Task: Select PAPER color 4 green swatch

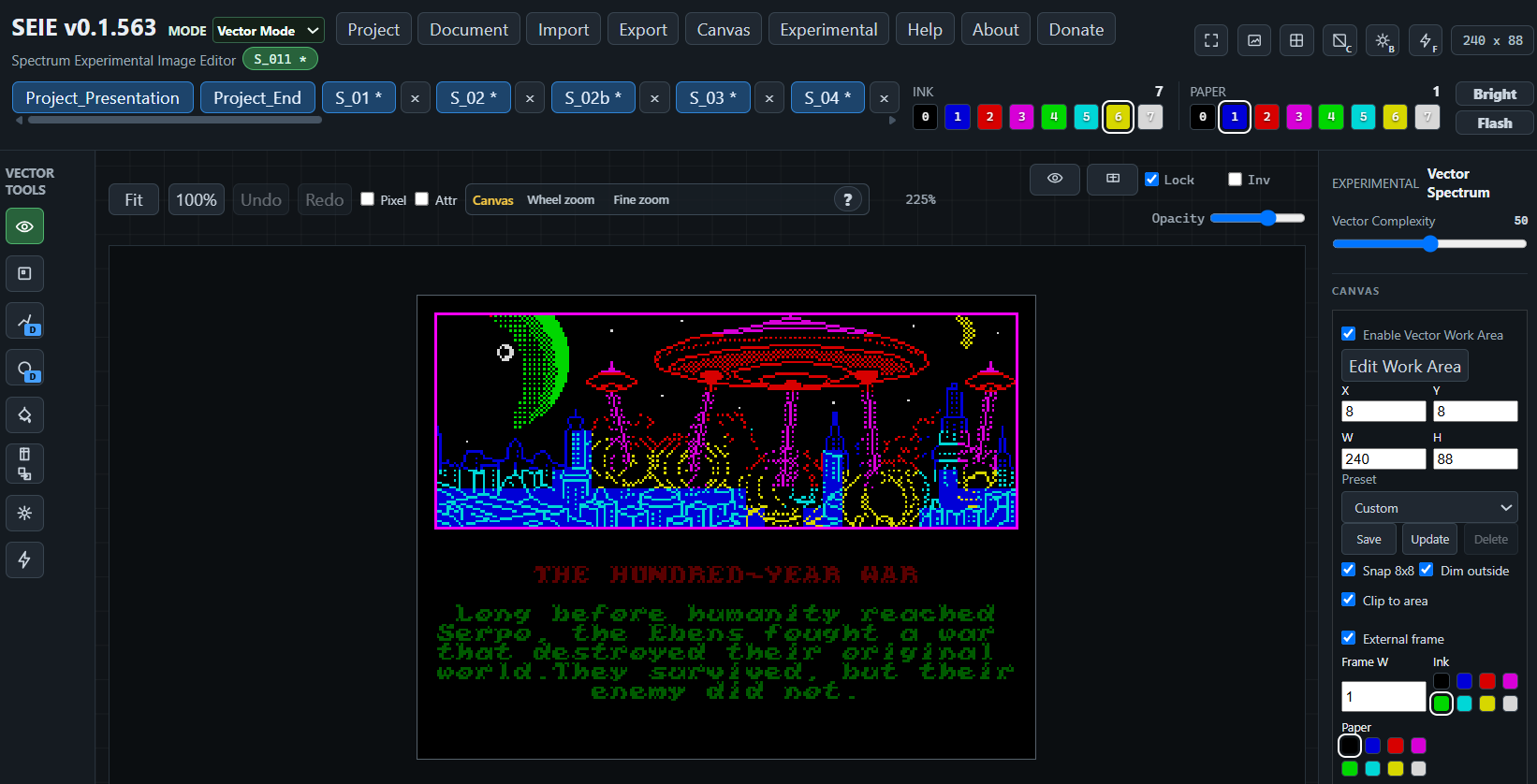Action: click(1331, 117)
